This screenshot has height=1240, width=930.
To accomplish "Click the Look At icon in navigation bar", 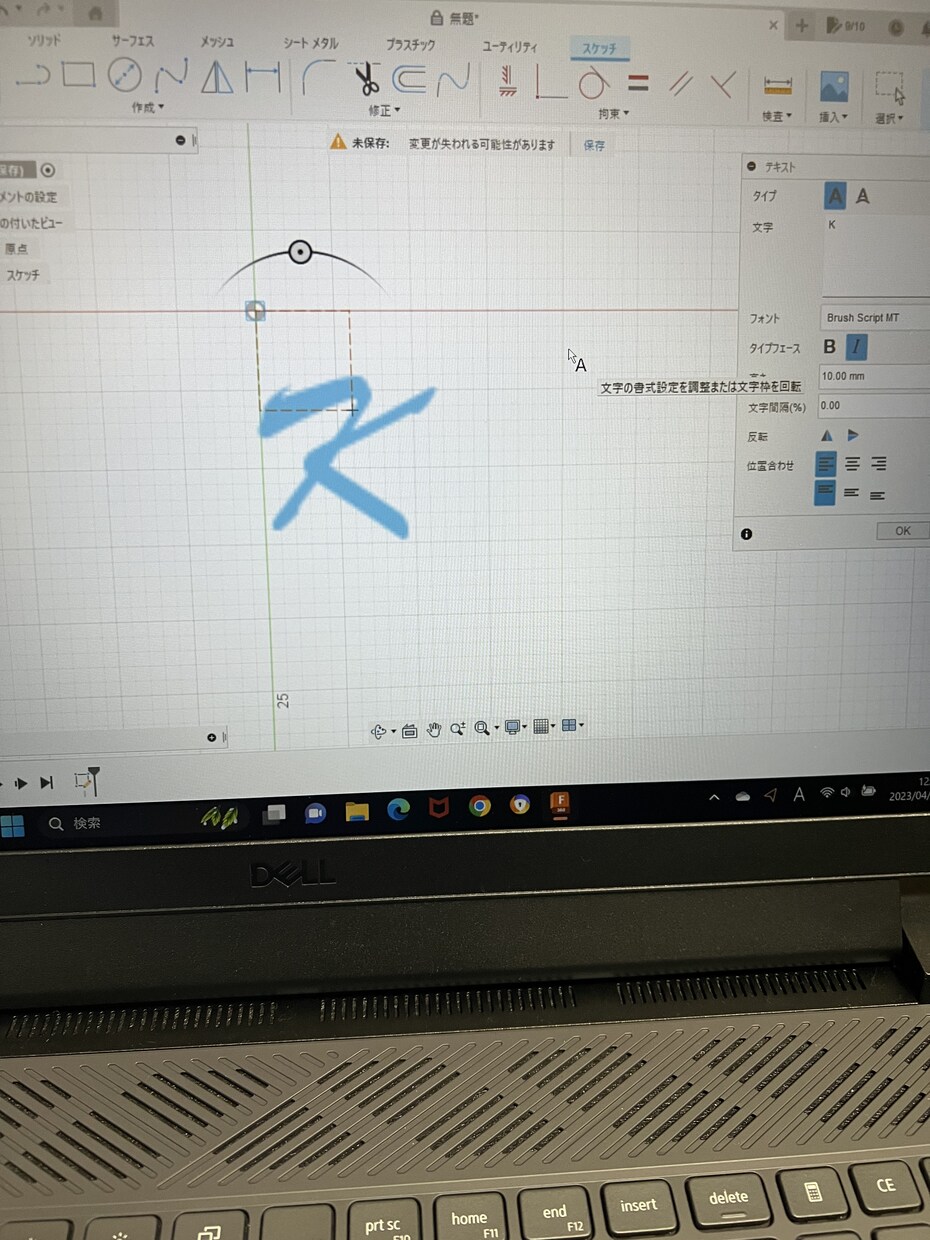I will point(410,731).
